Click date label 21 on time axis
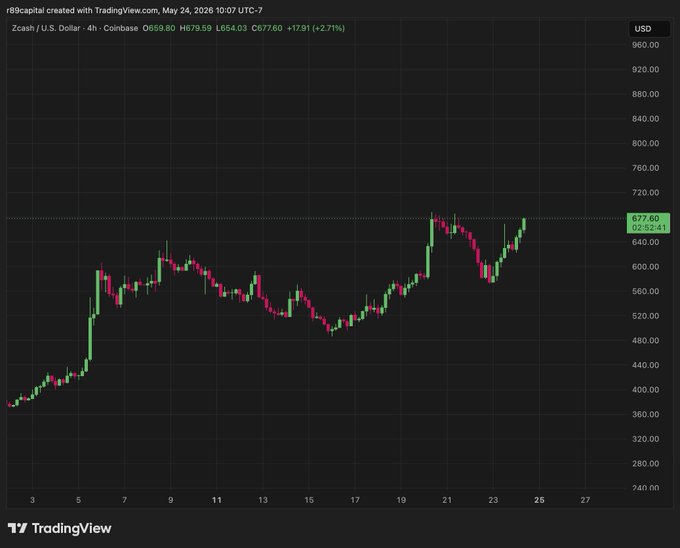 tap(447, 500)
